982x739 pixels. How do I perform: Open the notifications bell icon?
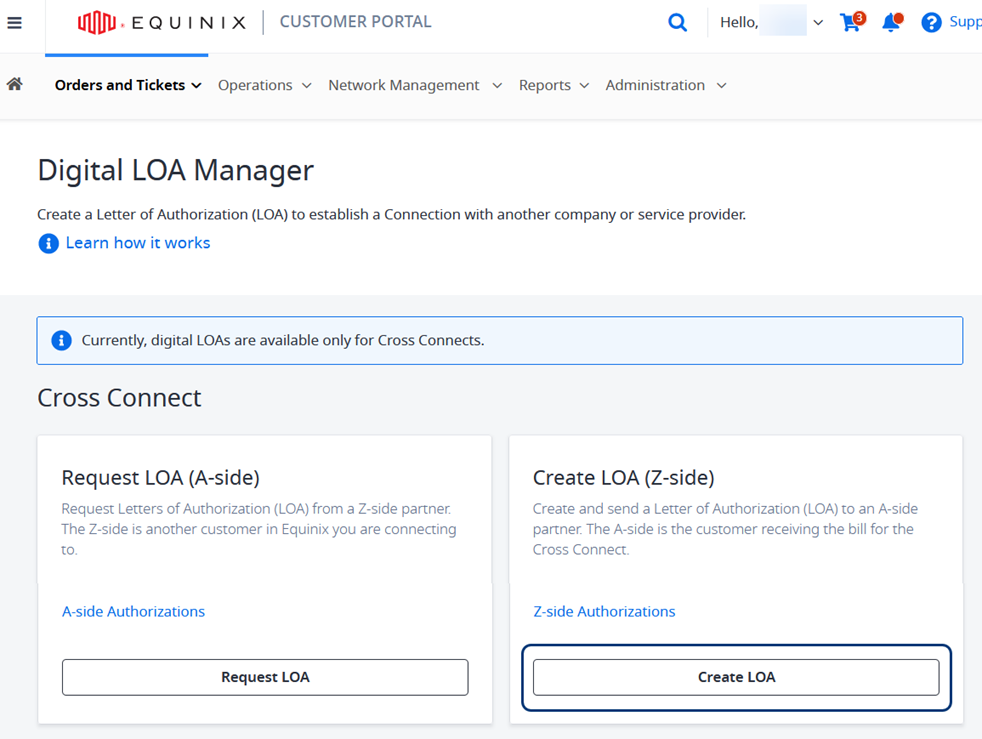892,22
